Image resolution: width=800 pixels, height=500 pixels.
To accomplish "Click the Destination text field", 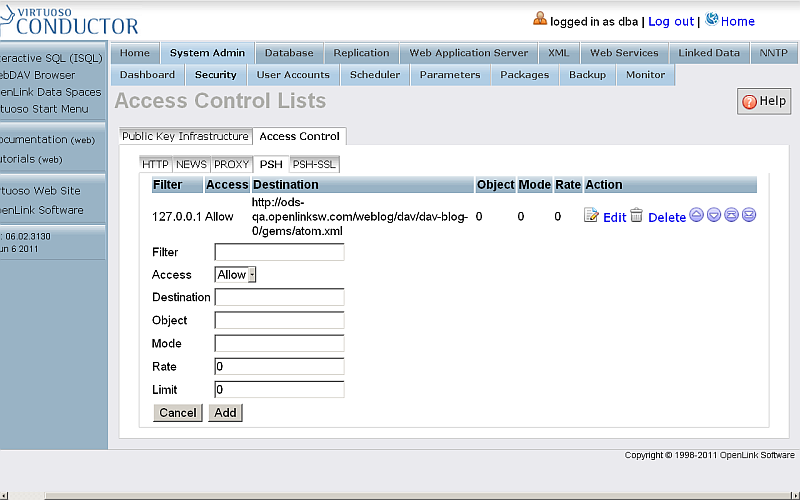I will pyautogui.click(x=279, y=297).
